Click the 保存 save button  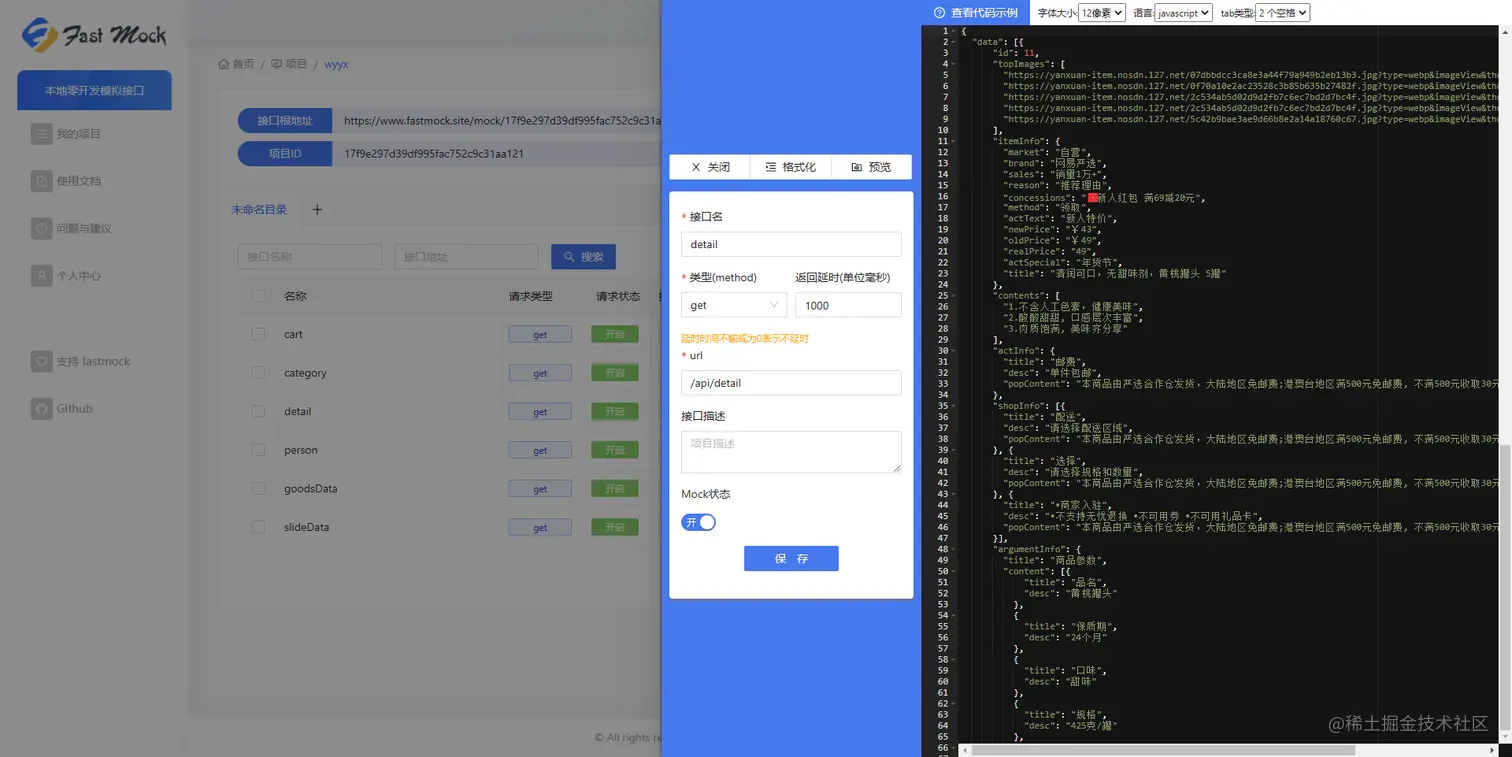pyautogui.click(x=791, y=558)
